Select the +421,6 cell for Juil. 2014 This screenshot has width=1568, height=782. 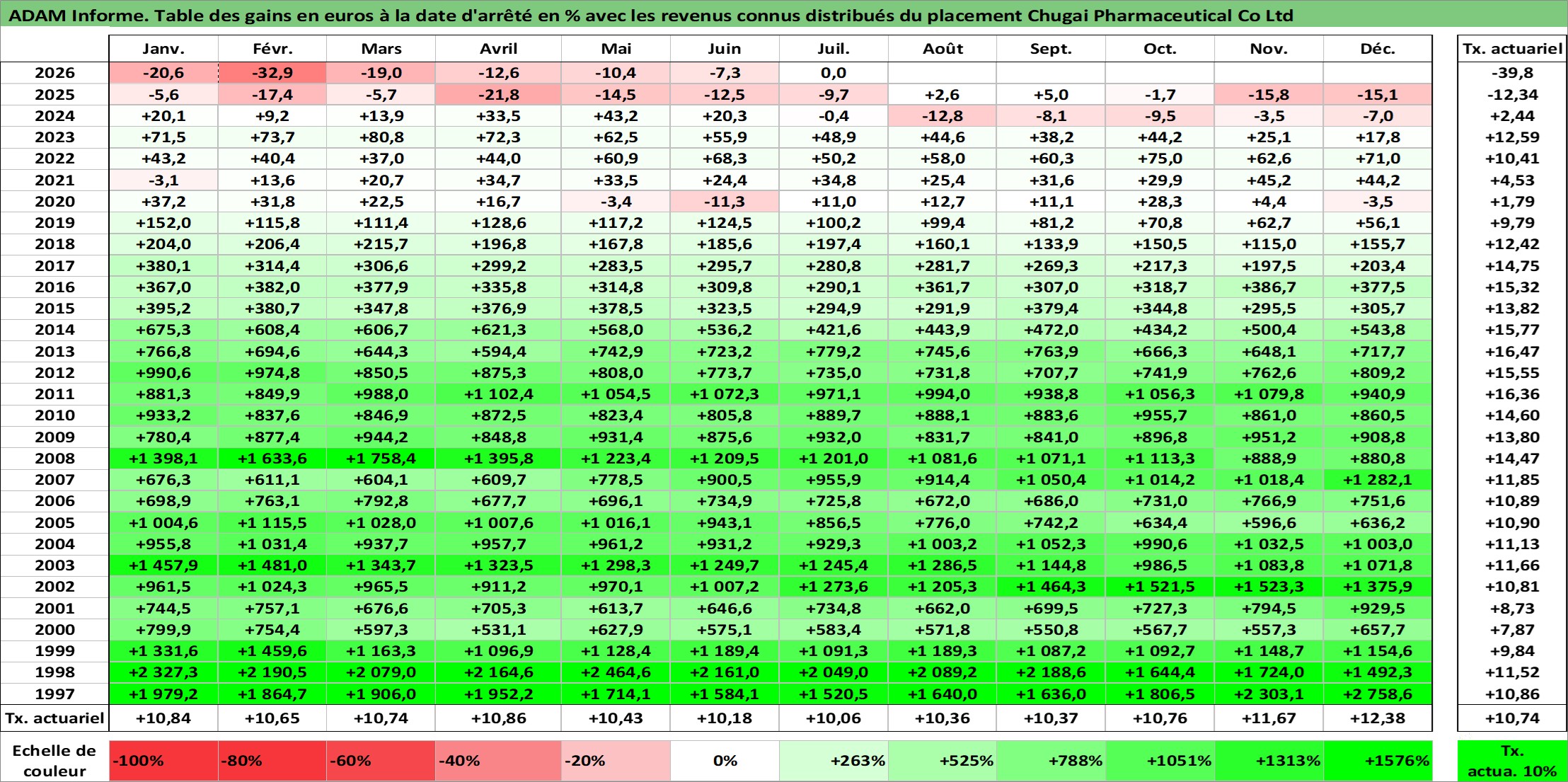pyautogui.click(x=834, y=330)
